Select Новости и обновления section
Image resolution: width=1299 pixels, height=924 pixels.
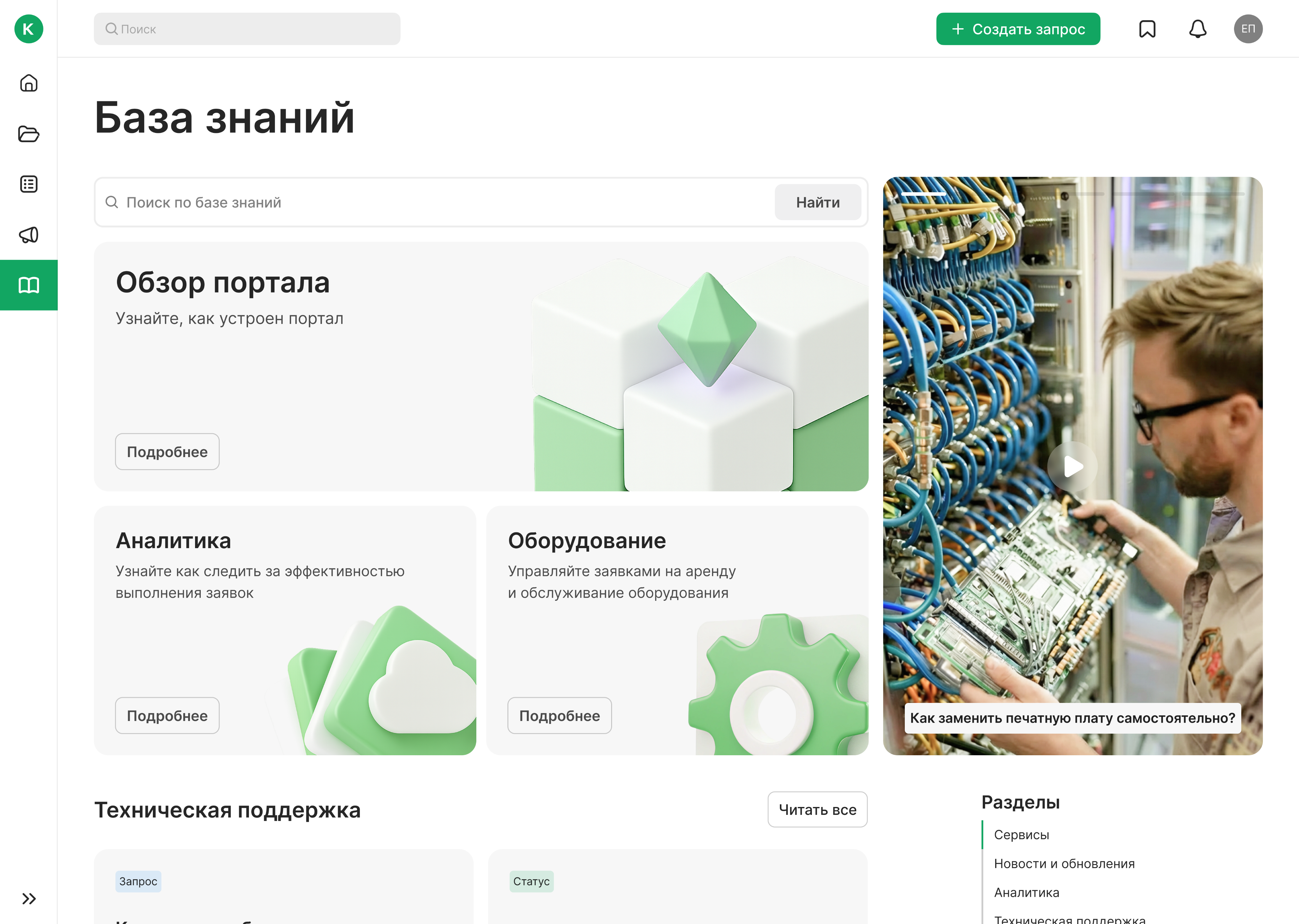pos(1064,864)
